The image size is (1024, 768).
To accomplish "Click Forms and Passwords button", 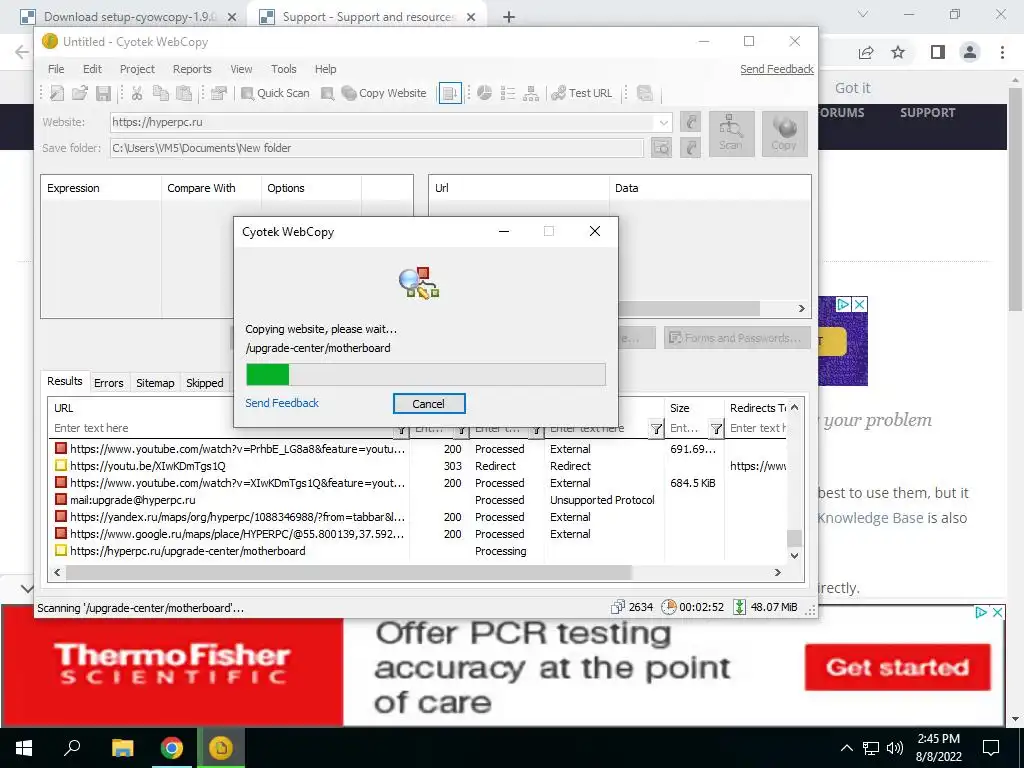I will coord(737,338).
